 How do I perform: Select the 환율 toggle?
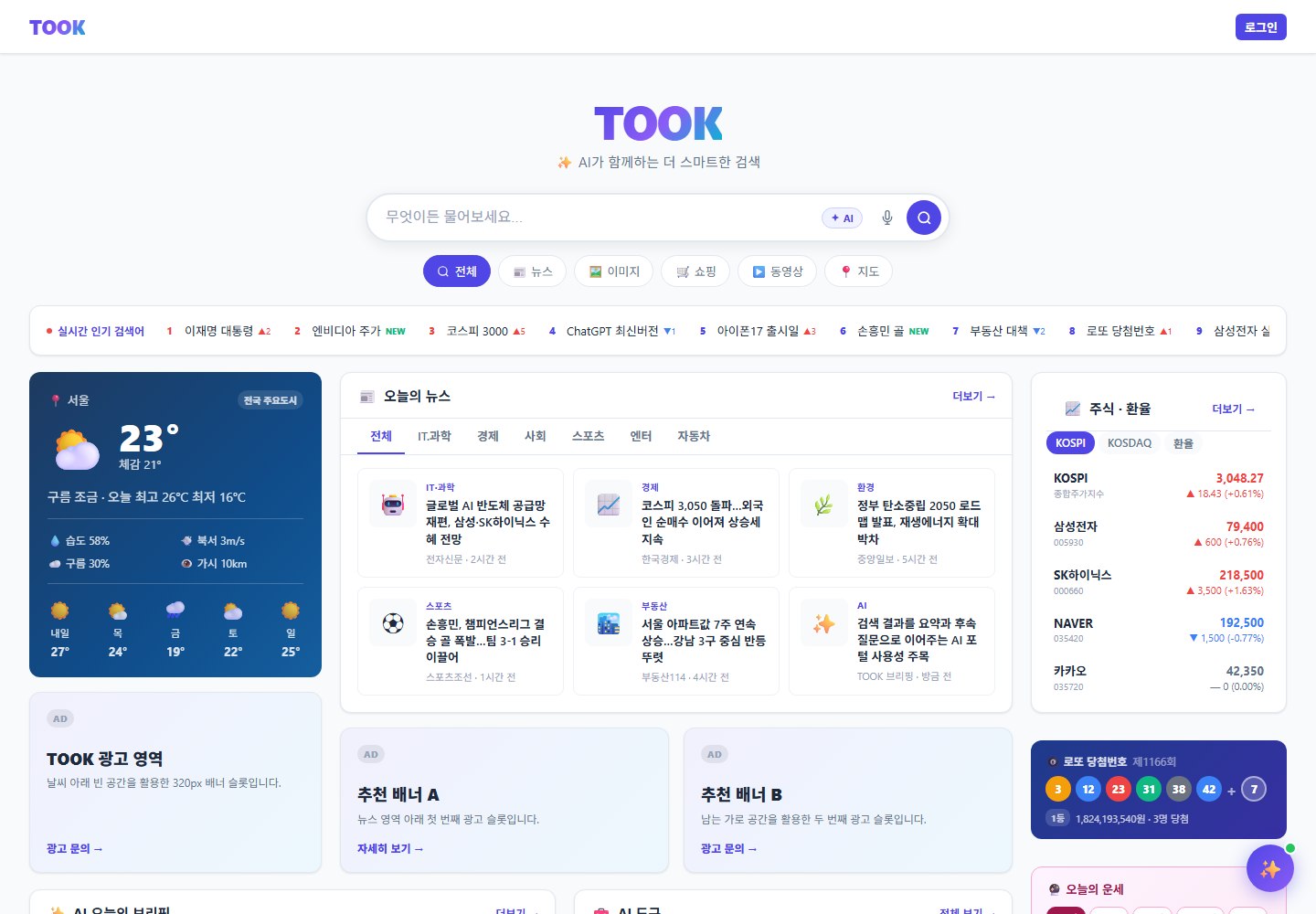click(1183, 443)
